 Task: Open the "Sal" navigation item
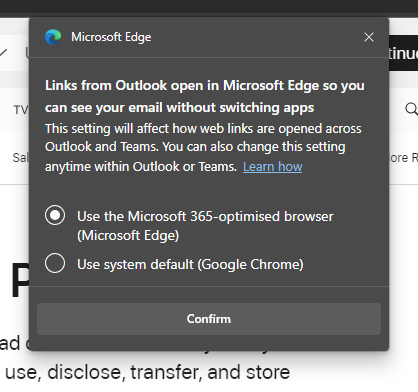click(21, 157)
